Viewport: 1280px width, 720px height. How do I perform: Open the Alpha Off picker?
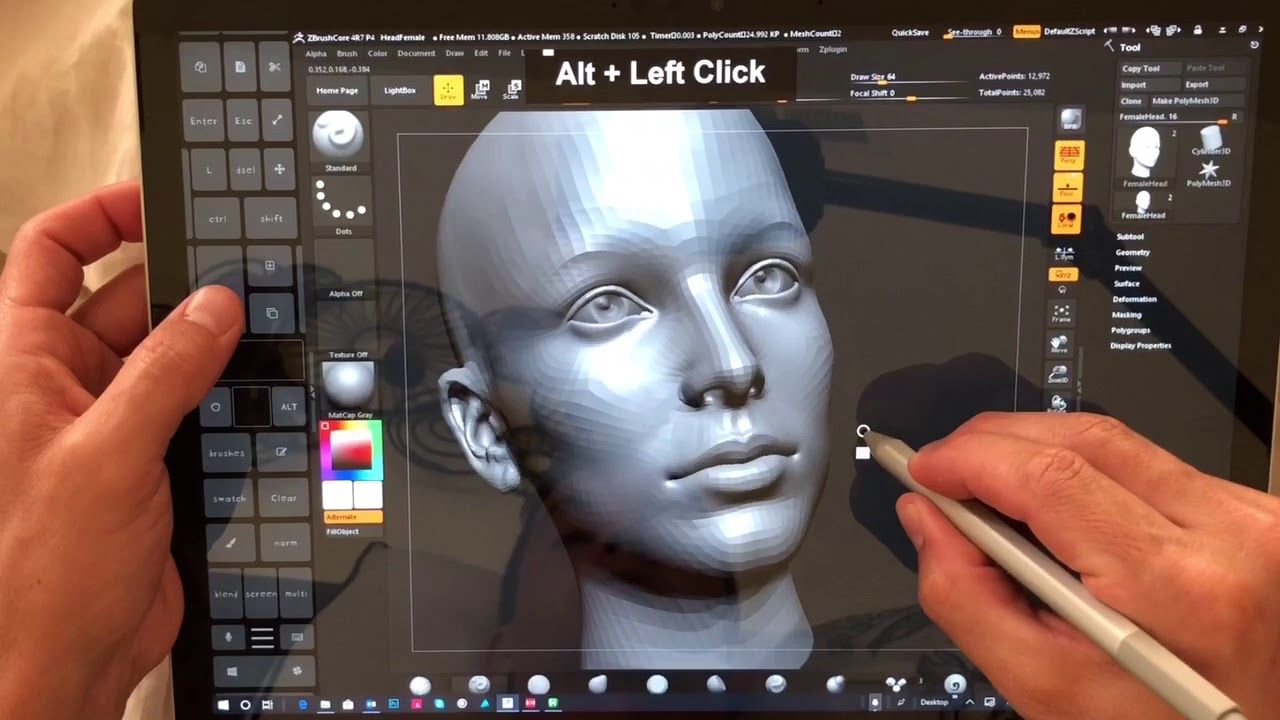(x=345, y=270)
